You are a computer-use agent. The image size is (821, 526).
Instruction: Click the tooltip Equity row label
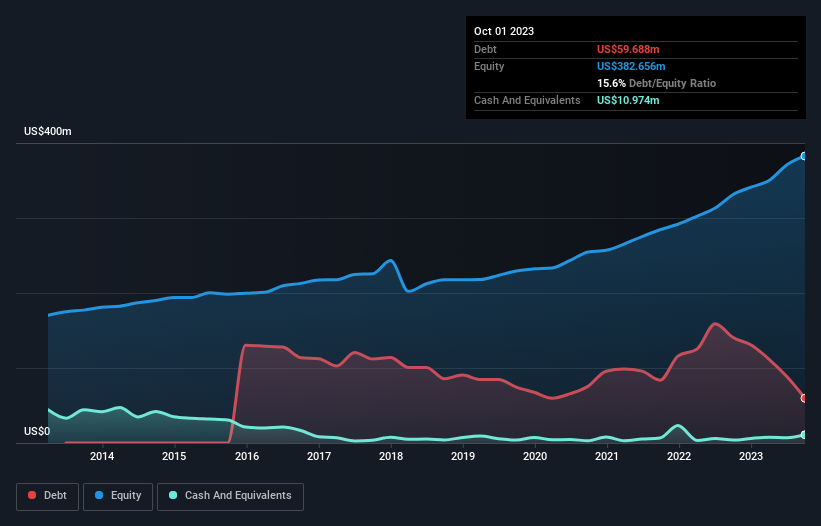[489, 66]
